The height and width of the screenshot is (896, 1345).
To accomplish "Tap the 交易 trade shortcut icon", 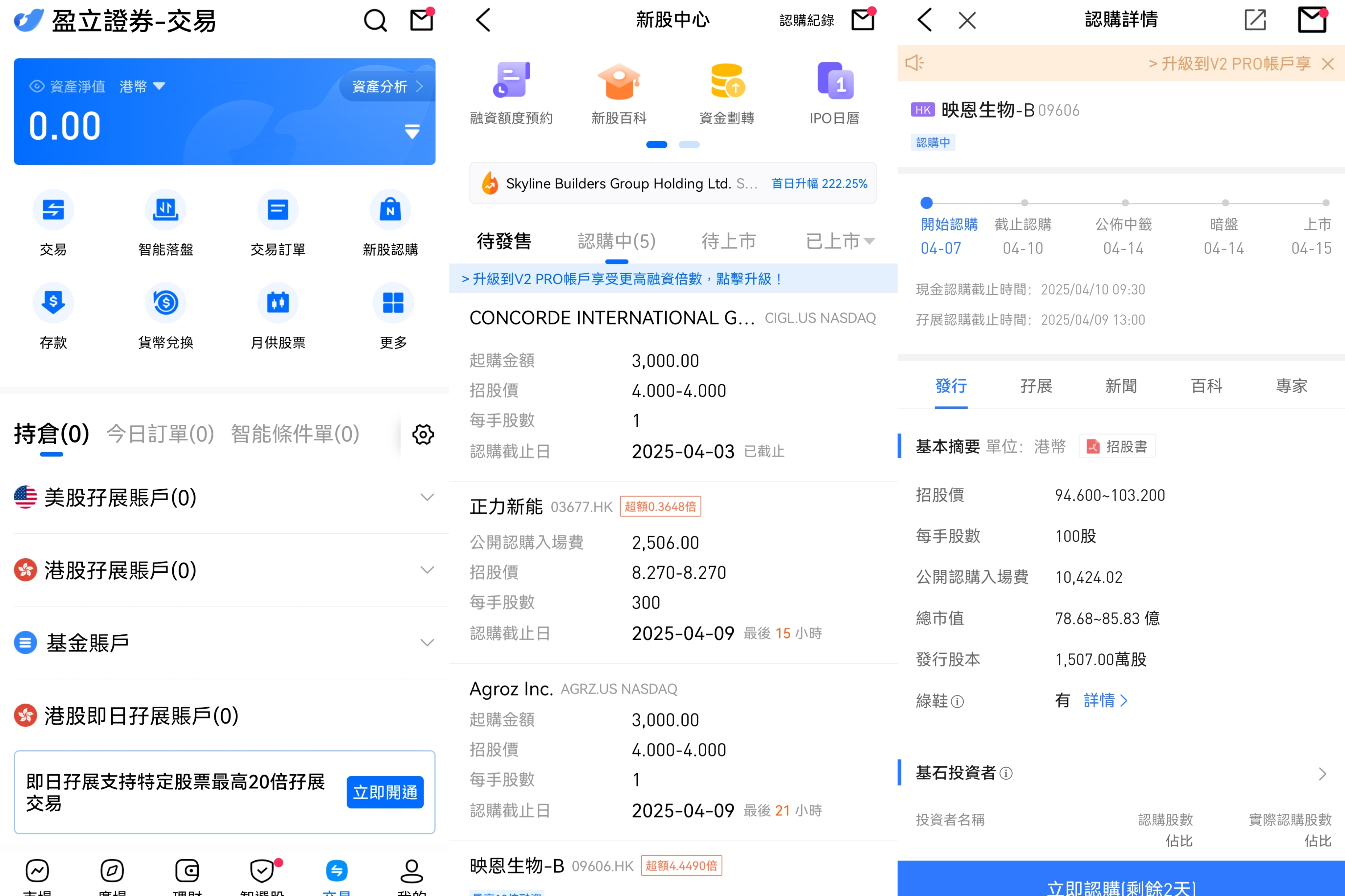I will (x=53, y=210).
